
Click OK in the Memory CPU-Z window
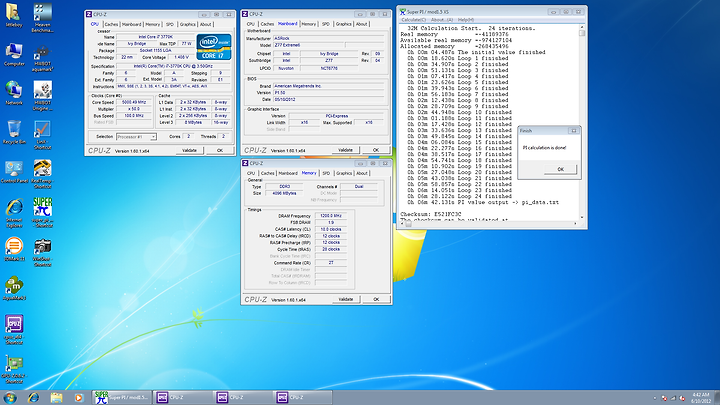376,299
